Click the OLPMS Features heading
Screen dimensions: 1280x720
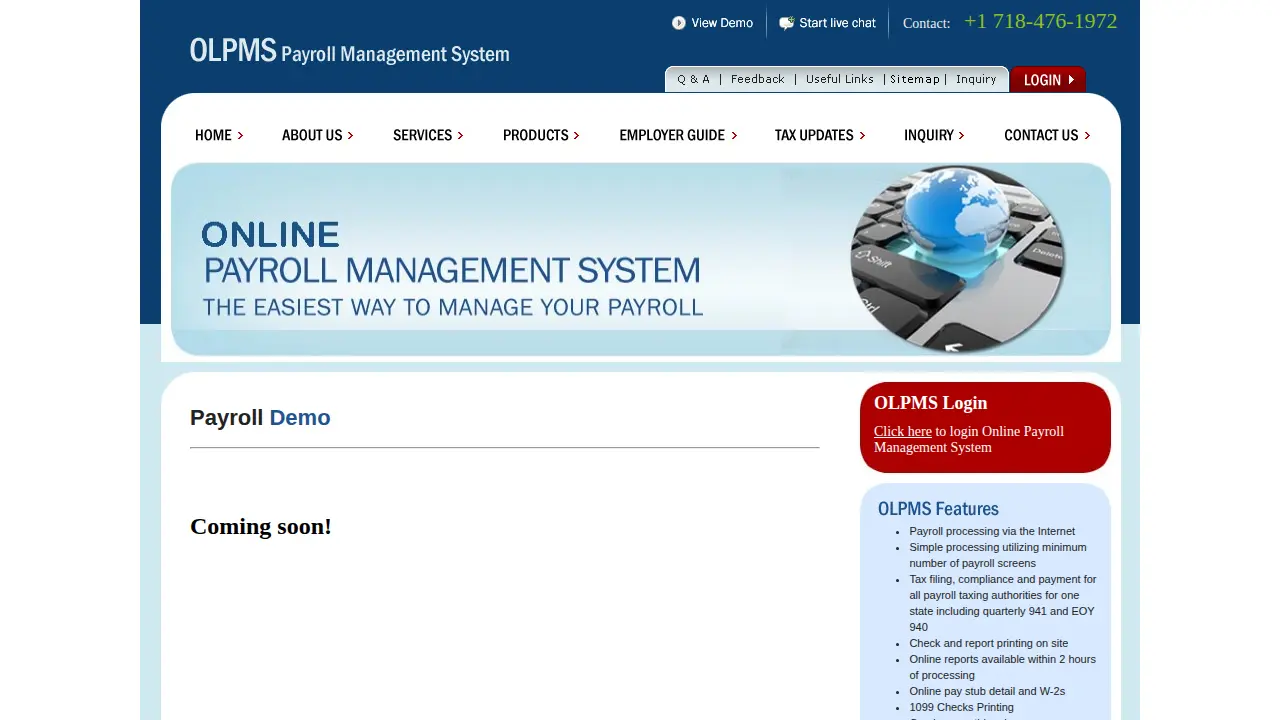click(938, 509)
